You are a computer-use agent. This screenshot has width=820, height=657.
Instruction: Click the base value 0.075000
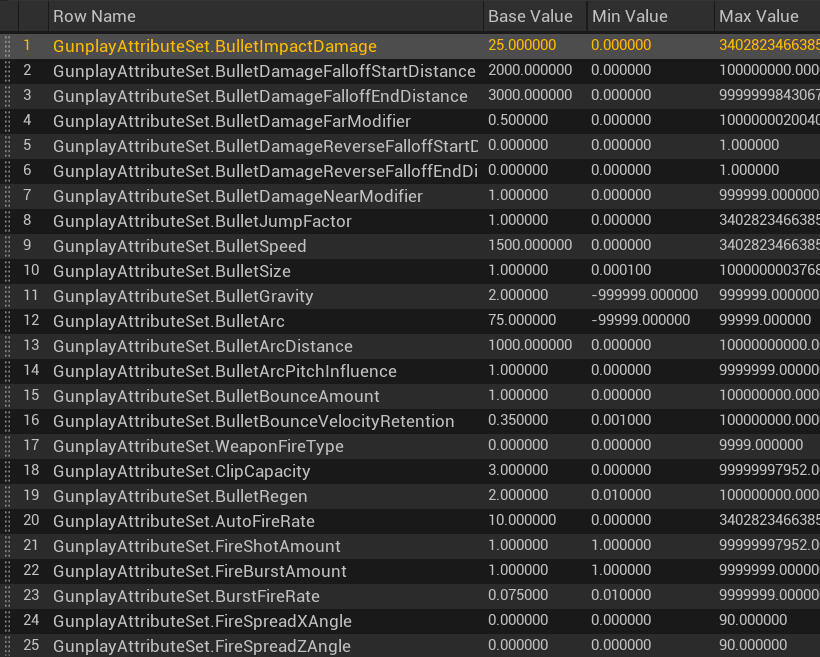pyautogui.click(x=518, y=595)
